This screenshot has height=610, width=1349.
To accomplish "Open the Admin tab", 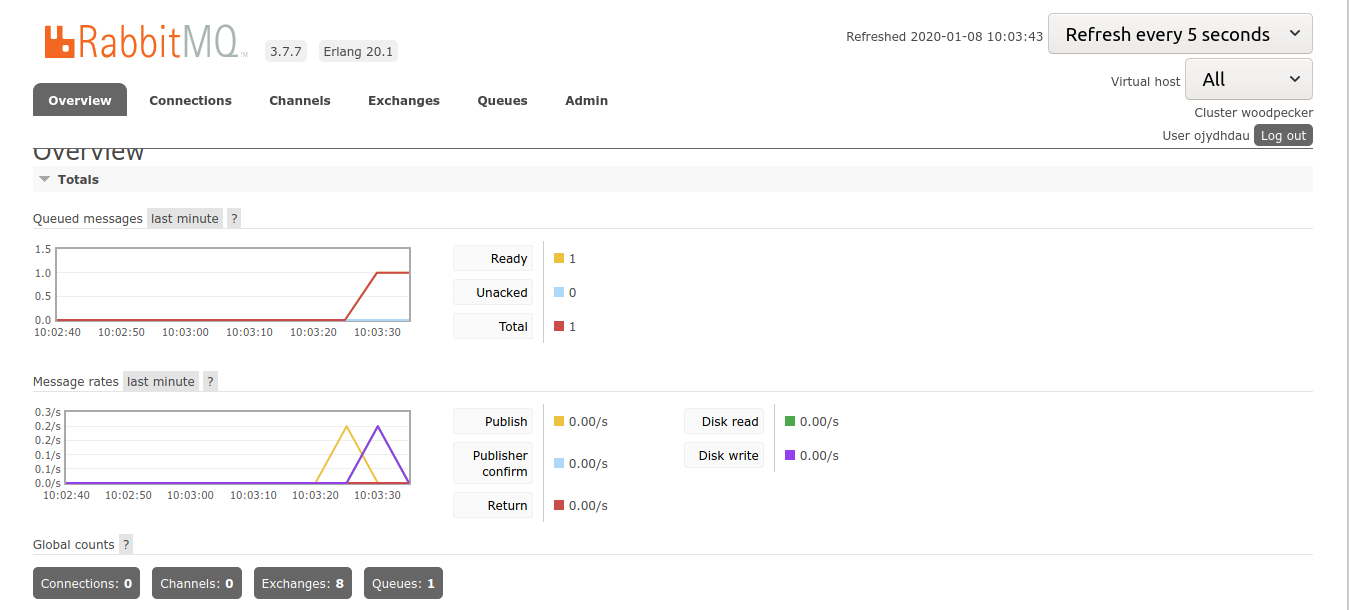I will 586,100.
